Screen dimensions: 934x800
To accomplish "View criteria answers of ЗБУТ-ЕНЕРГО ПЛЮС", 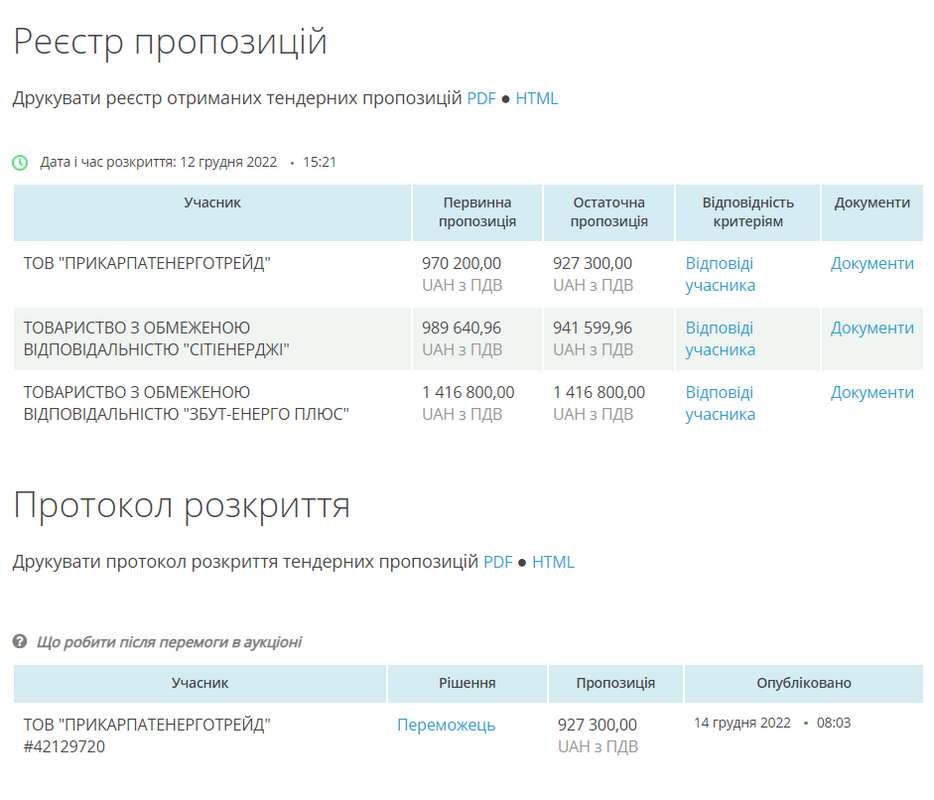I will pyautogui.click(x=719, y=402).
